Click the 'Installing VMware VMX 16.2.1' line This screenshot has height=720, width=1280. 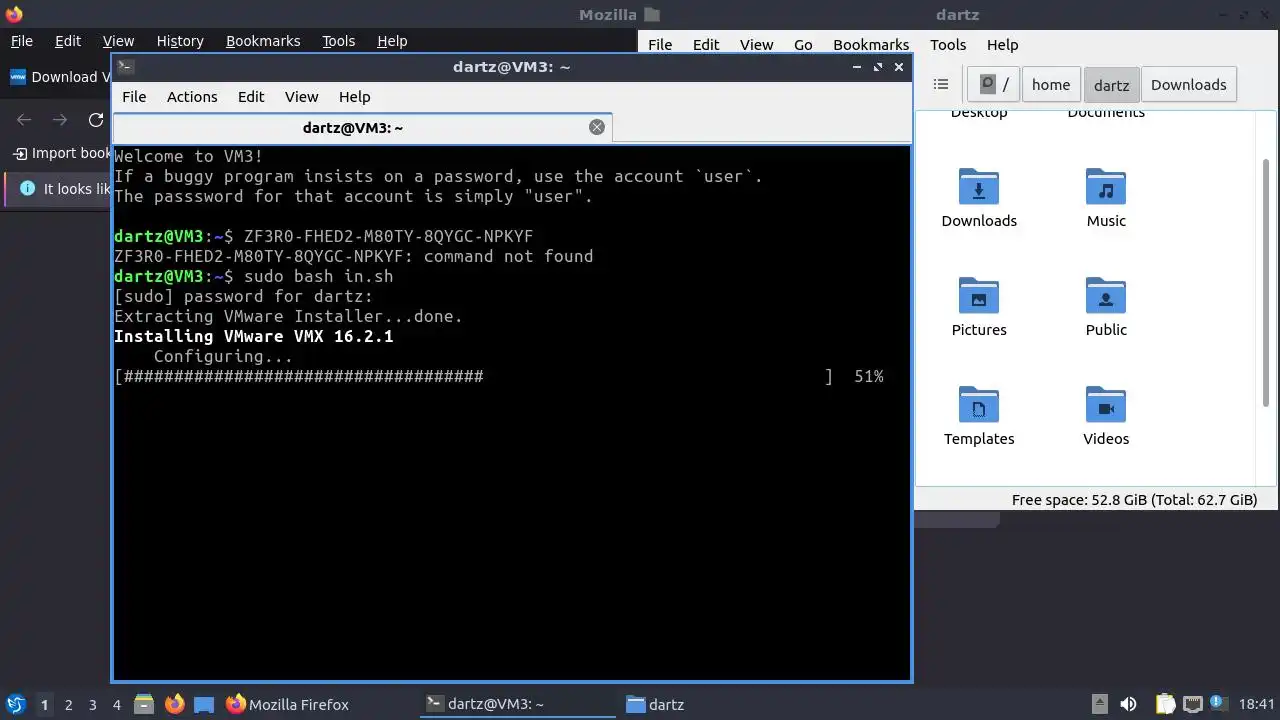point(254,336)
